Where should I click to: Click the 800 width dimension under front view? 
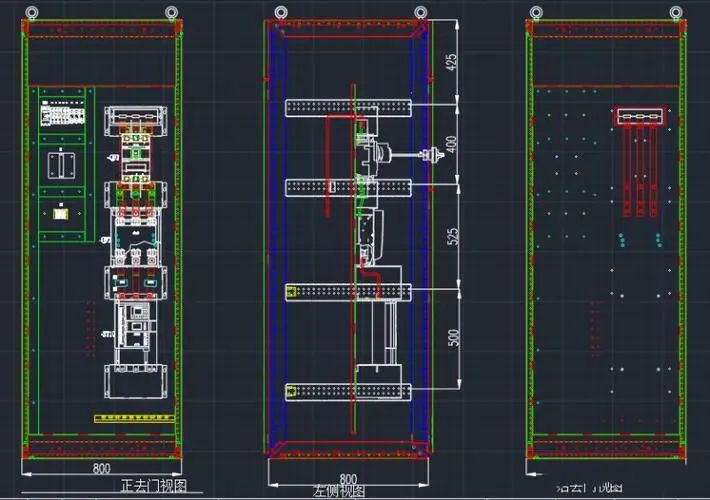[101, 468]
